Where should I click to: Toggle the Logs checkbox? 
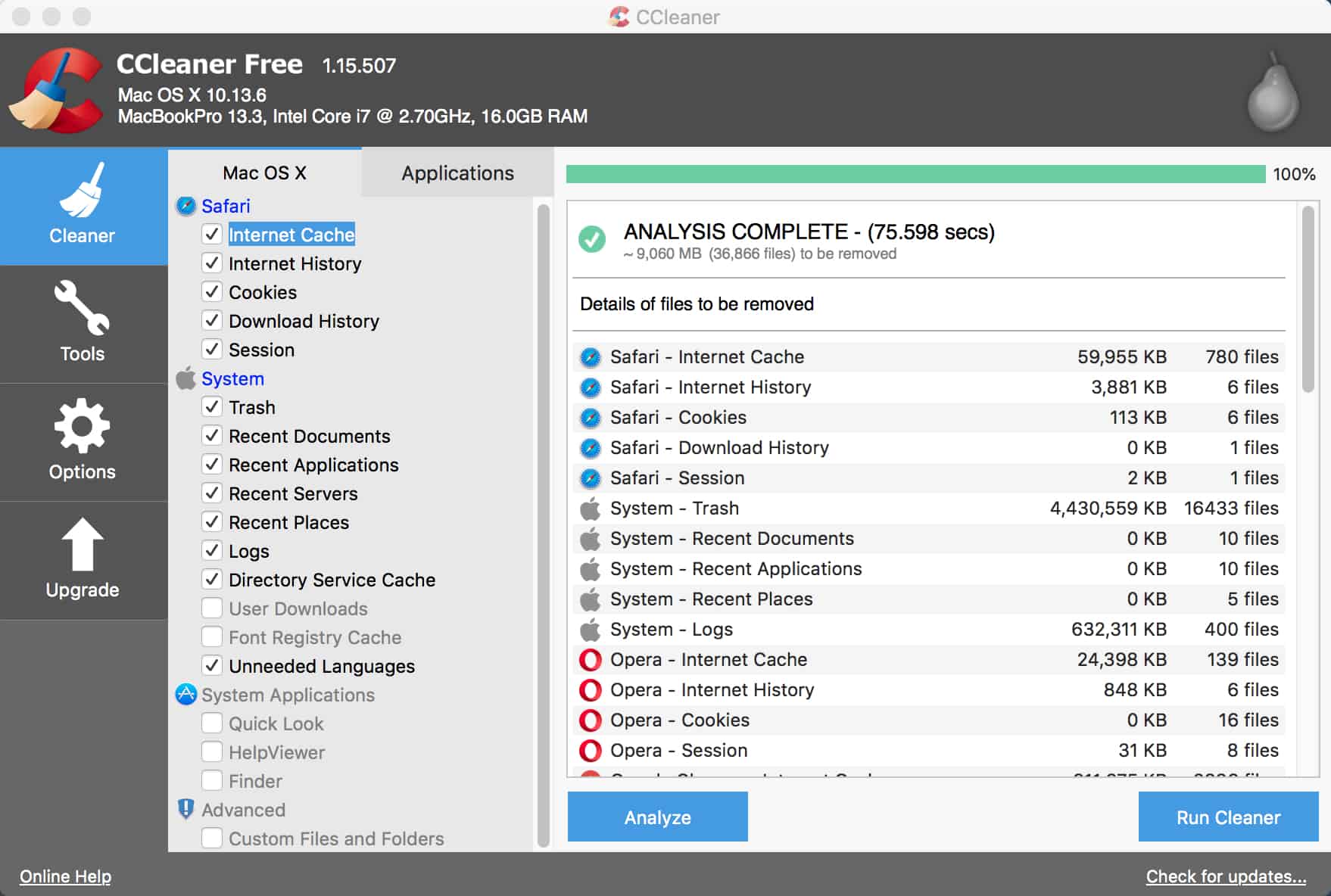pos(212,550)
